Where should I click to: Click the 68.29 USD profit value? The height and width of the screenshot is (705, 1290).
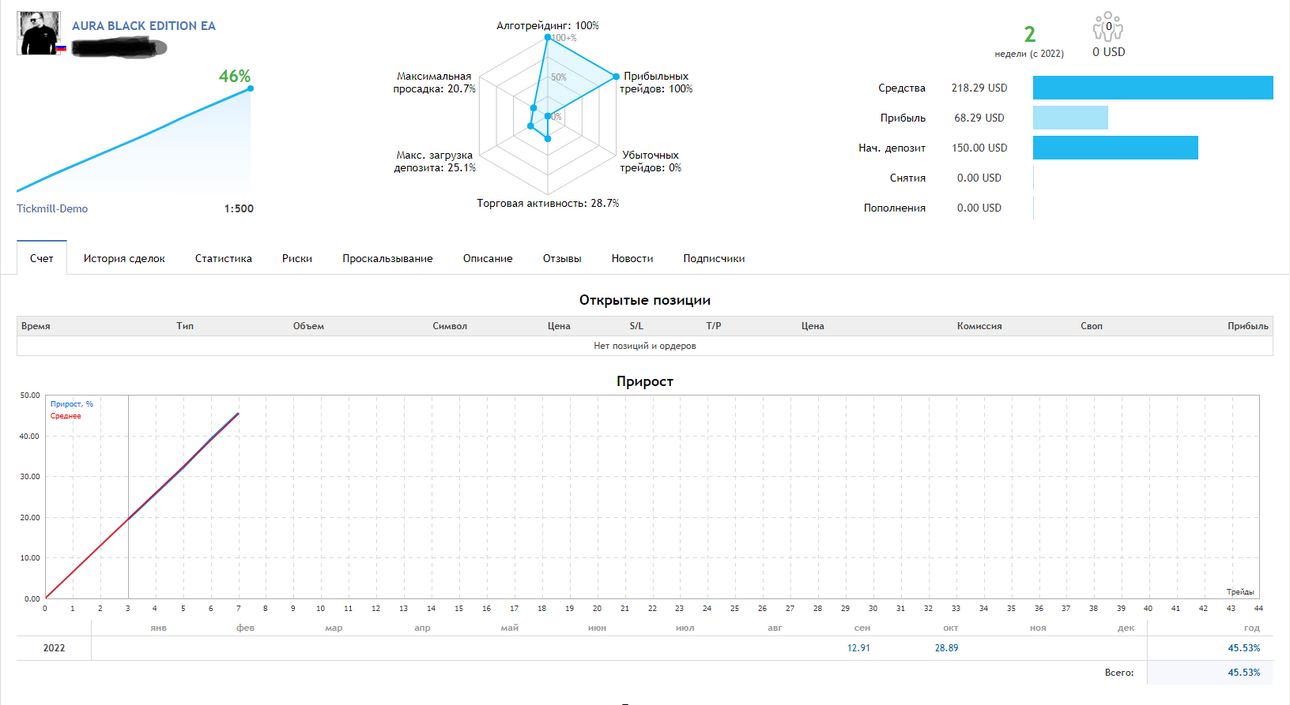click(x=979, y=118)
